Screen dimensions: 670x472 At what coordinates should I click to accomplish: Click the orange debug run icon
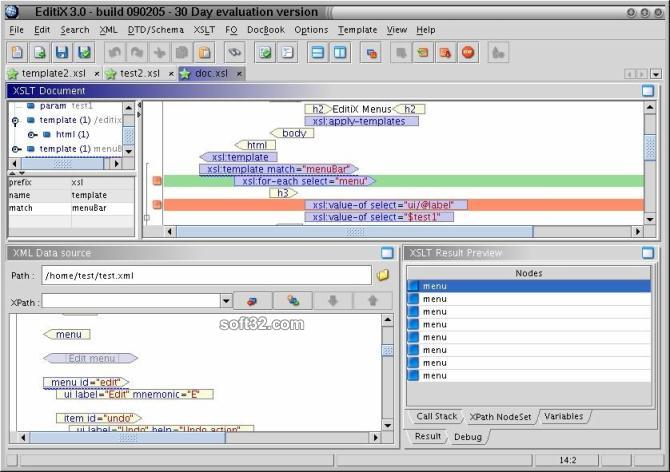[446, 53]
